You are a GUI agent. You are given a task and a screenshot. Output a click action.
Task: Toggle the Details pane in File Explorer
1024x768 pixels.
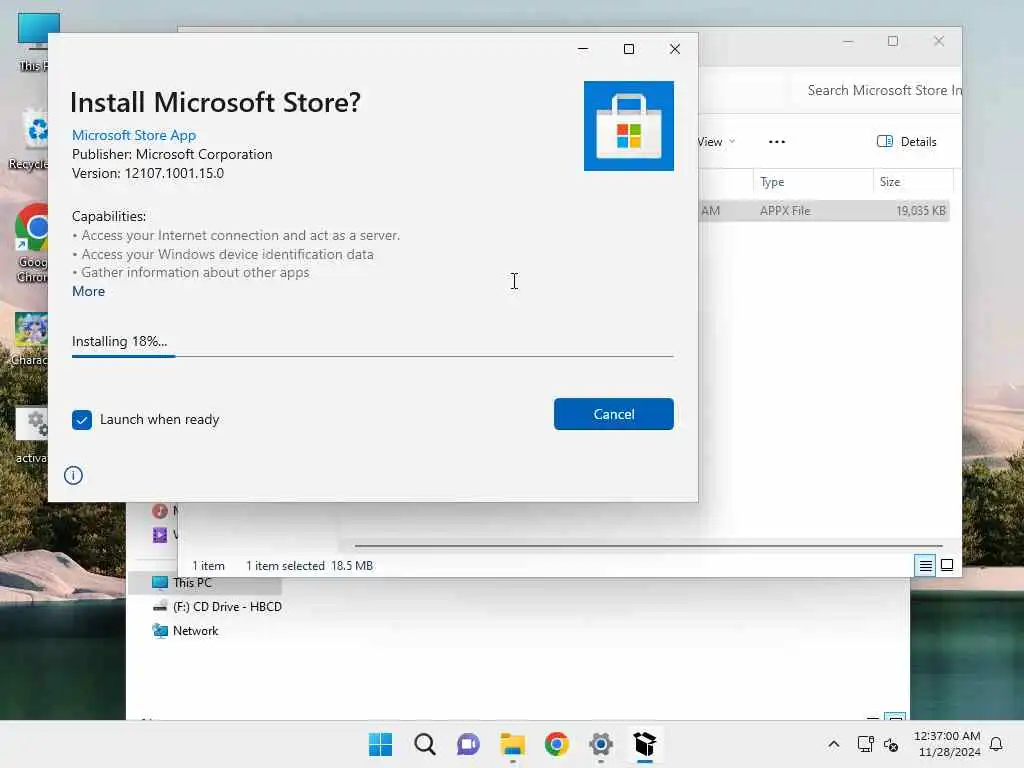(906, 142)
